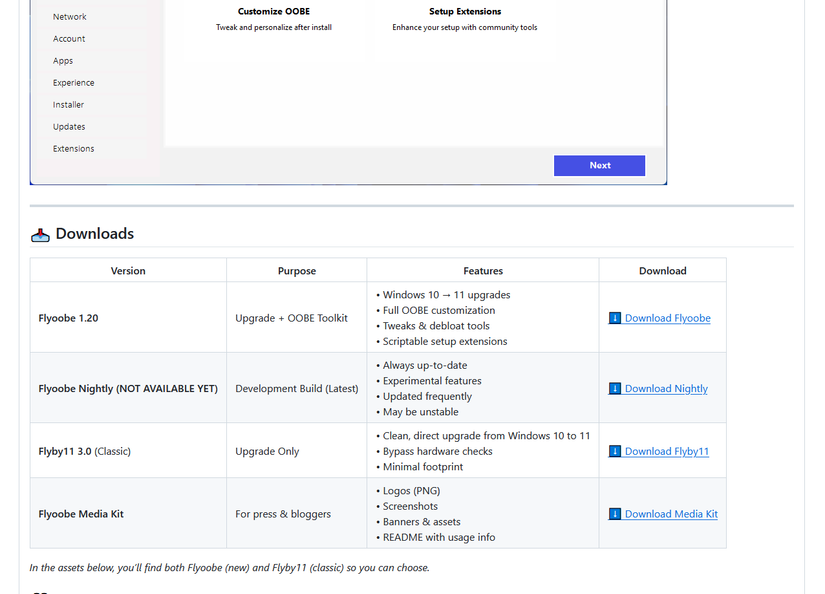Open the Network sidebar item
The height and width of the screenshot is (594, 825).
pyautogui.click(x=69, y=17)
